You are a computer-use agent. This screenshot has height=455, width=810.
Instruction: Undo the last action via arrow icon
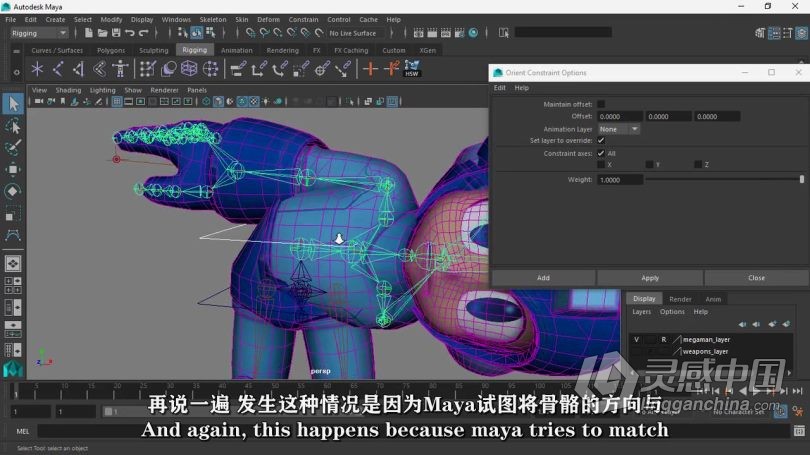tap(130, 33)
